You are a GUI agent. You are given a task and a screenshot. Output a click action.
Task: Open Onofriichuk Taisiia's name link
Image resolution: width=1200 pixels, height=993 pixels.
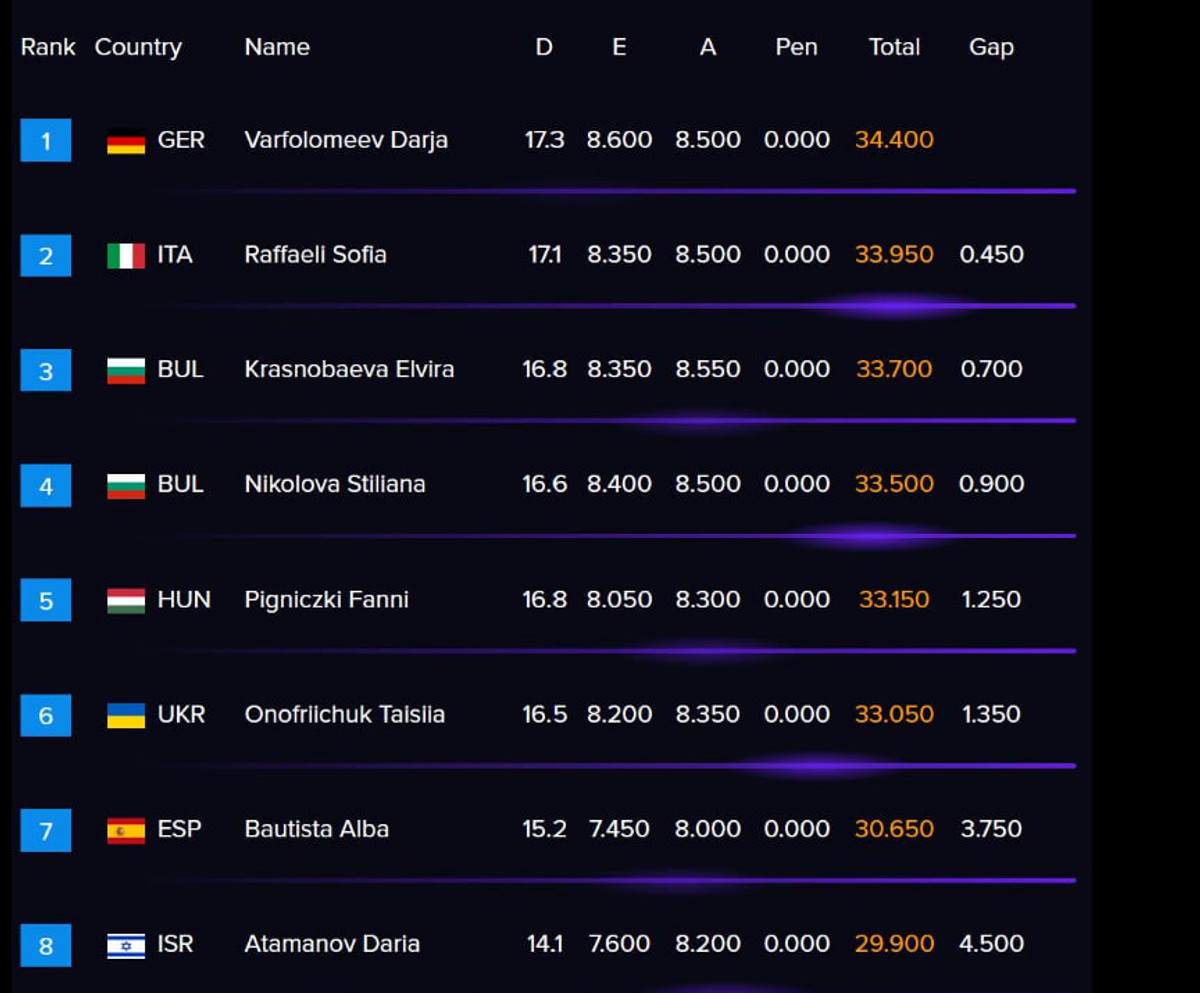click(345, 715)
